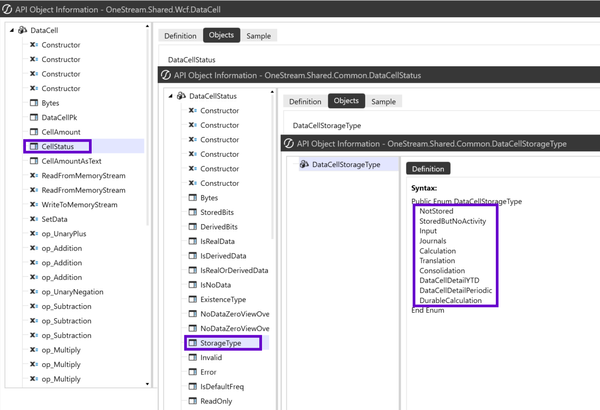Image resolution: width=600 pixels, height=410 pixels.
Task: Click the operator icon beside op_UnaryPlus
Action: tap(33, 234)
